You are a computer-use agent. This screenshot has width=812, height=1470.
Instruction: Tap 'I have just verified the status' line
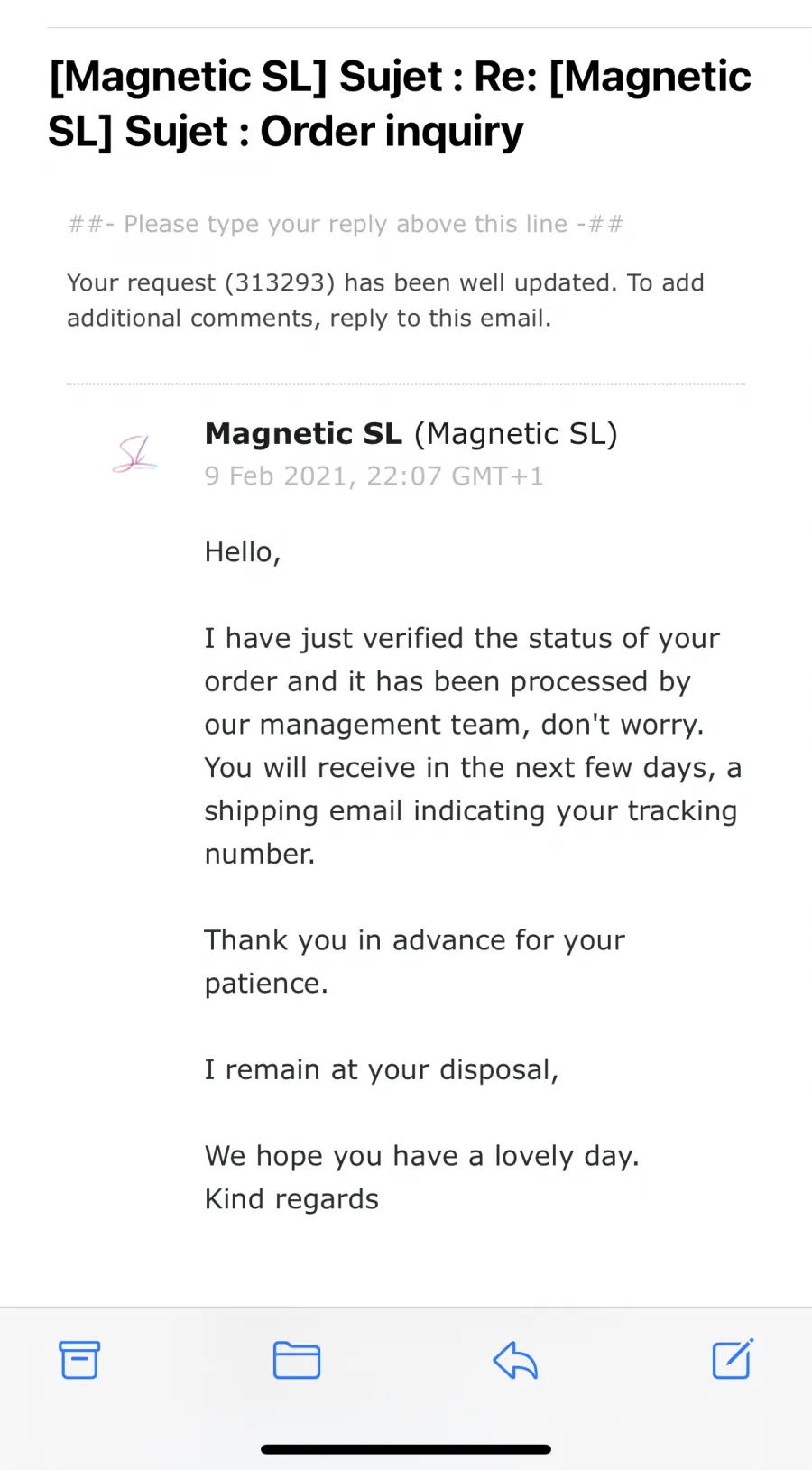(x=462, y=638)
